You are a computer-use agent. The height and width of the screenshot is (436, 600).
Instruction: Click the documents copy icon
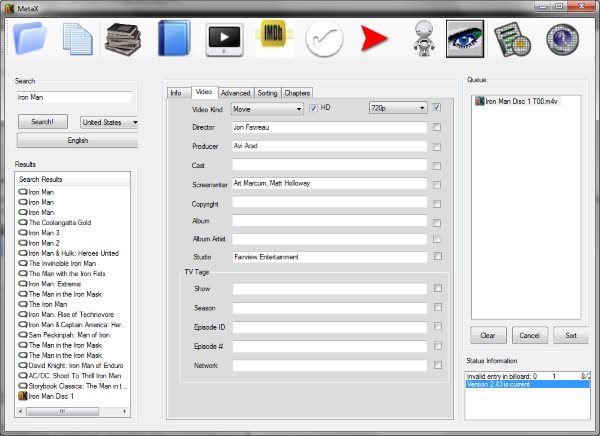coord(77,39)
